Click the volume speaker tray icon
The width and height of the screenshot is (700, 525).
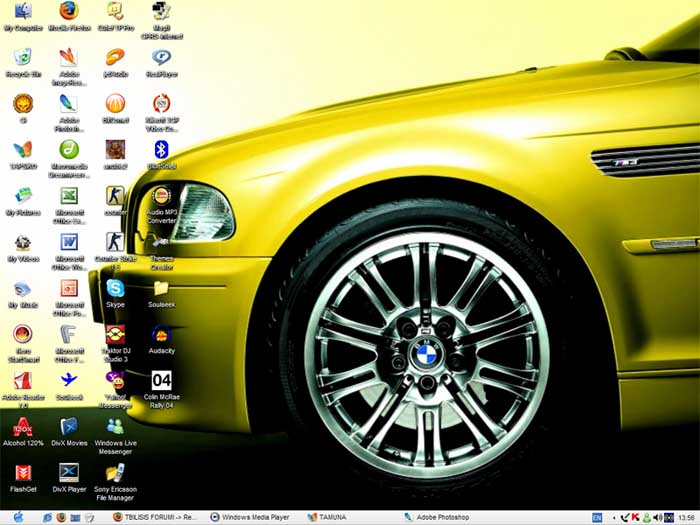657,517
